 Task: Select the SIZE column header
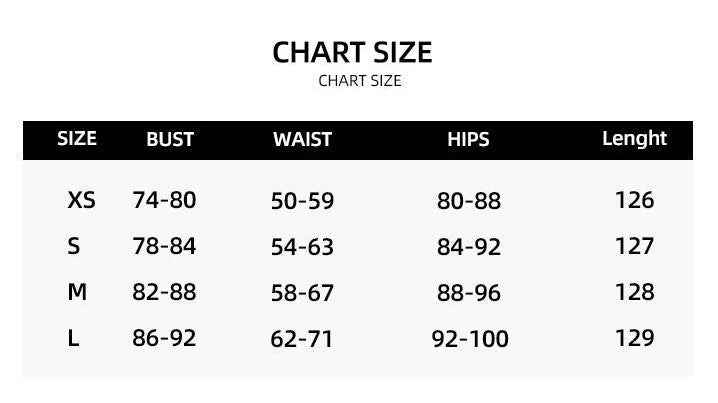[77, 138]
